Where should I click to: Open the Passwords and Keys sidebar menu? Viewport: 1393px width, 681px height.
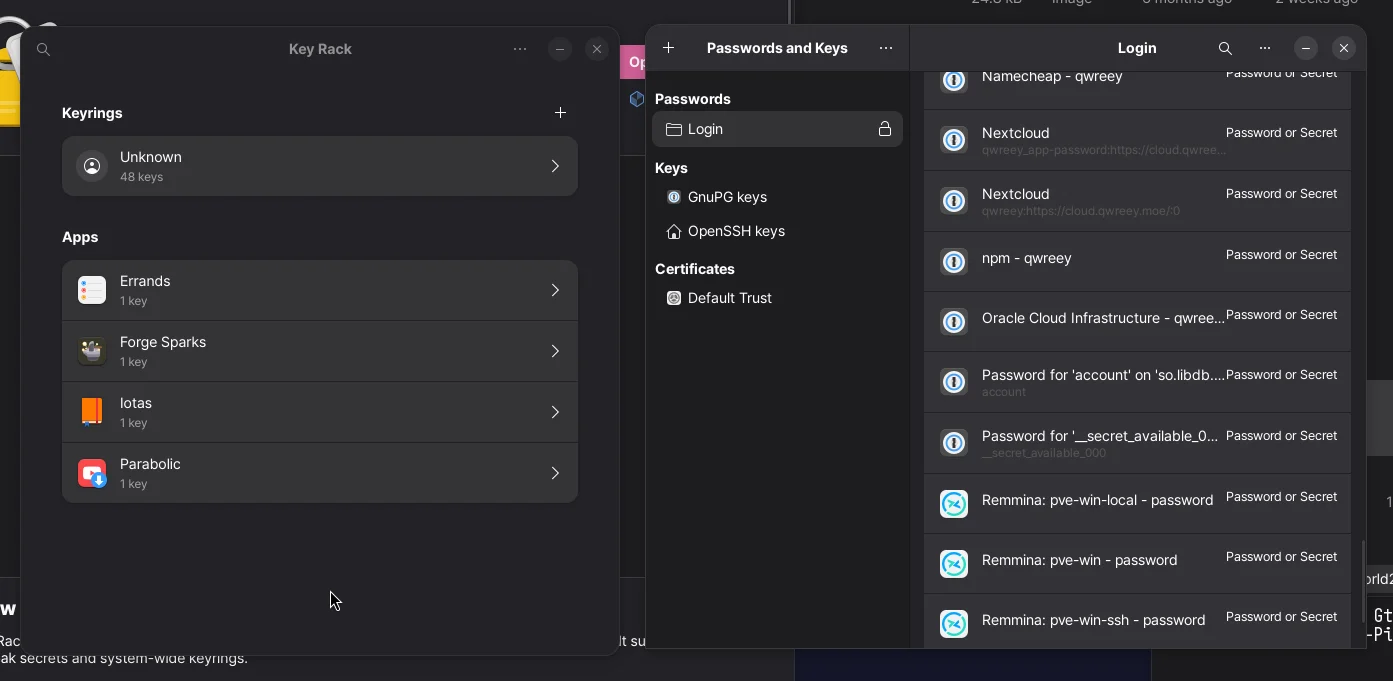[x=885, y=48]
